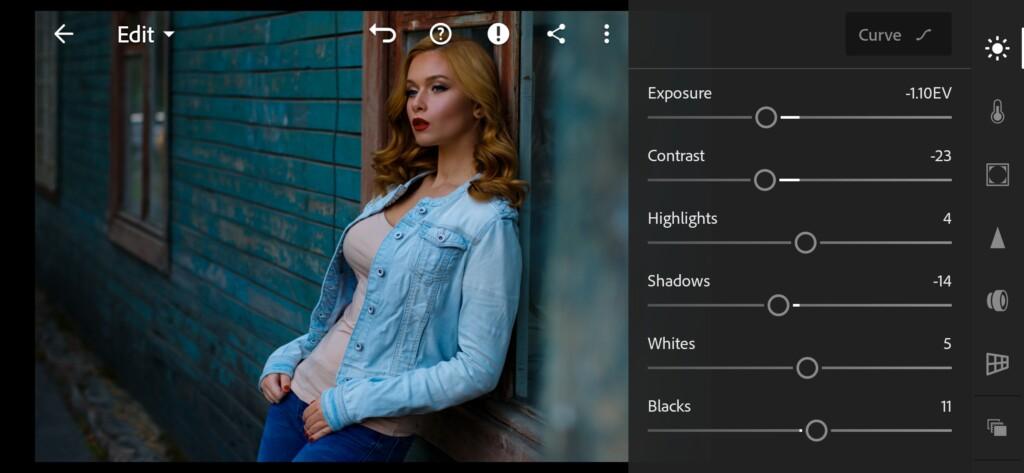This screenshot has height=473, width=1024.
Task: Tap the Shadows value -14
Action: coord(942,282)
